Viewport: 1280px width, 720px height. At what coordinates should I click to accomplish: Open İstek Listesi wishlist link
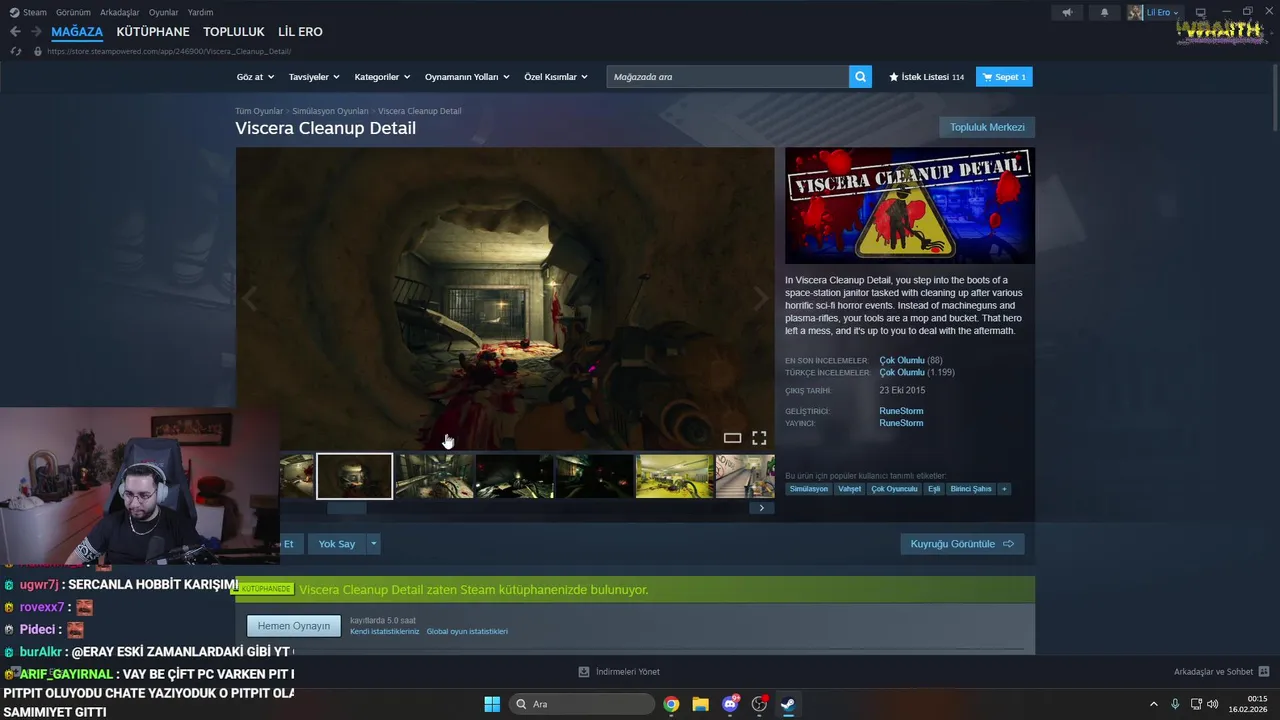(927, 77)
